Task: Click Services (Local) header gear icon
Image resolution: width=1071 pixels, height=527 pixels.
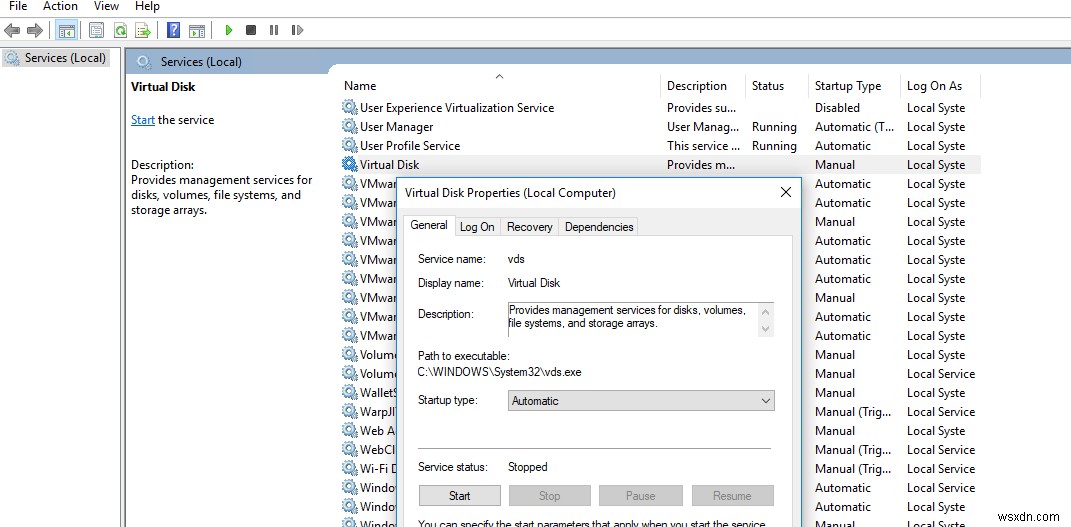Action: click(143, 62)
